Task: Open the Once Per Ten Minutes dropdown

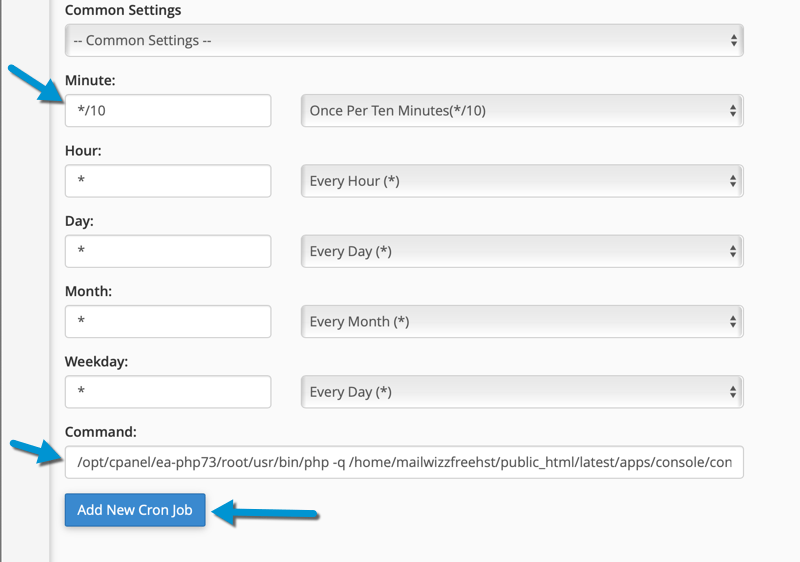Action: point(522,111)
